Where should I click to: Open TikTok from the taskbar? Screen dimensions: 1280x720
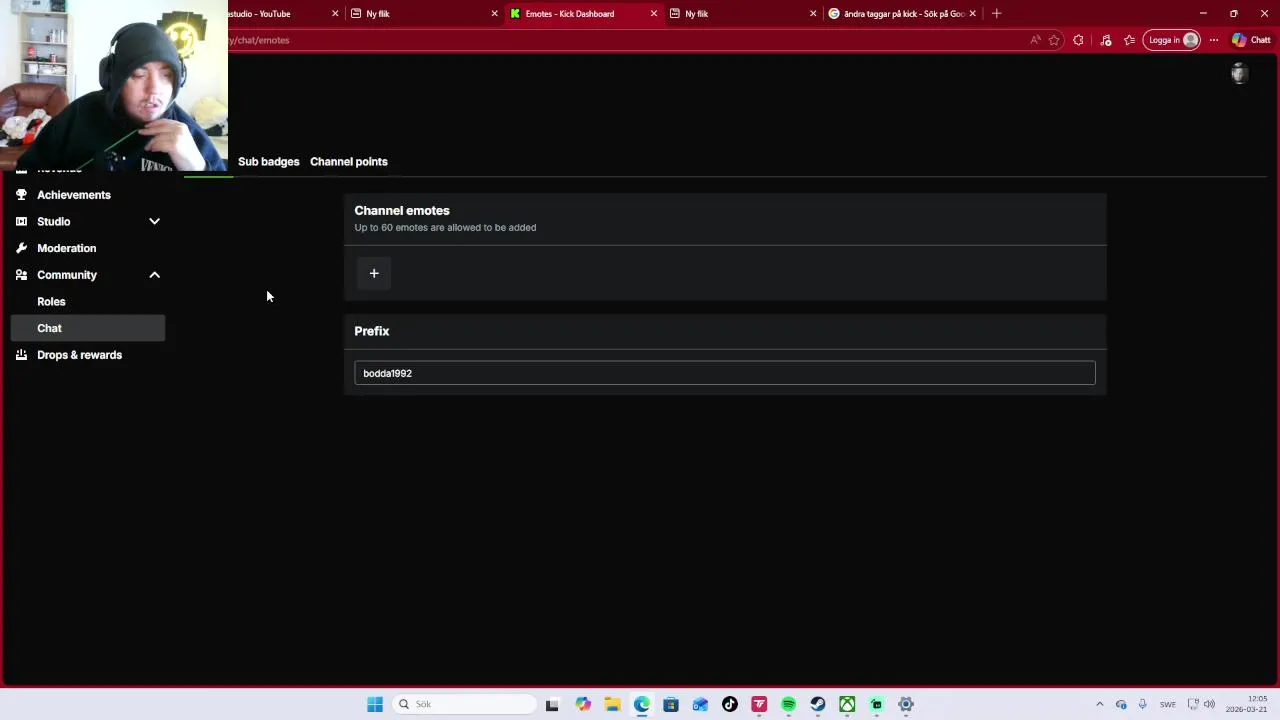coord(730,704)
